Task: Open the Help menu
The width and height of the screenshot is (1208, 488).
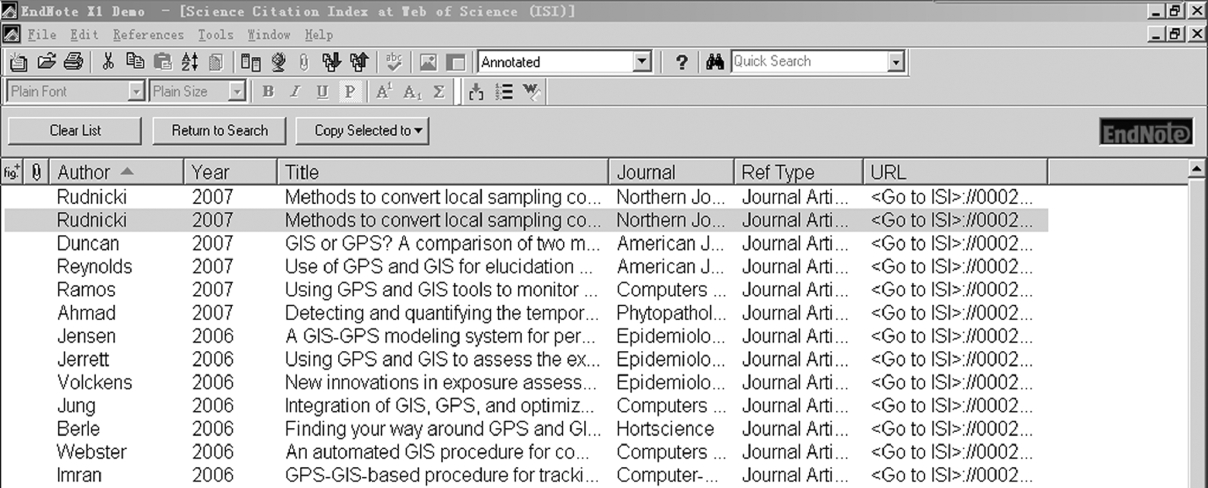Action: 319,35
